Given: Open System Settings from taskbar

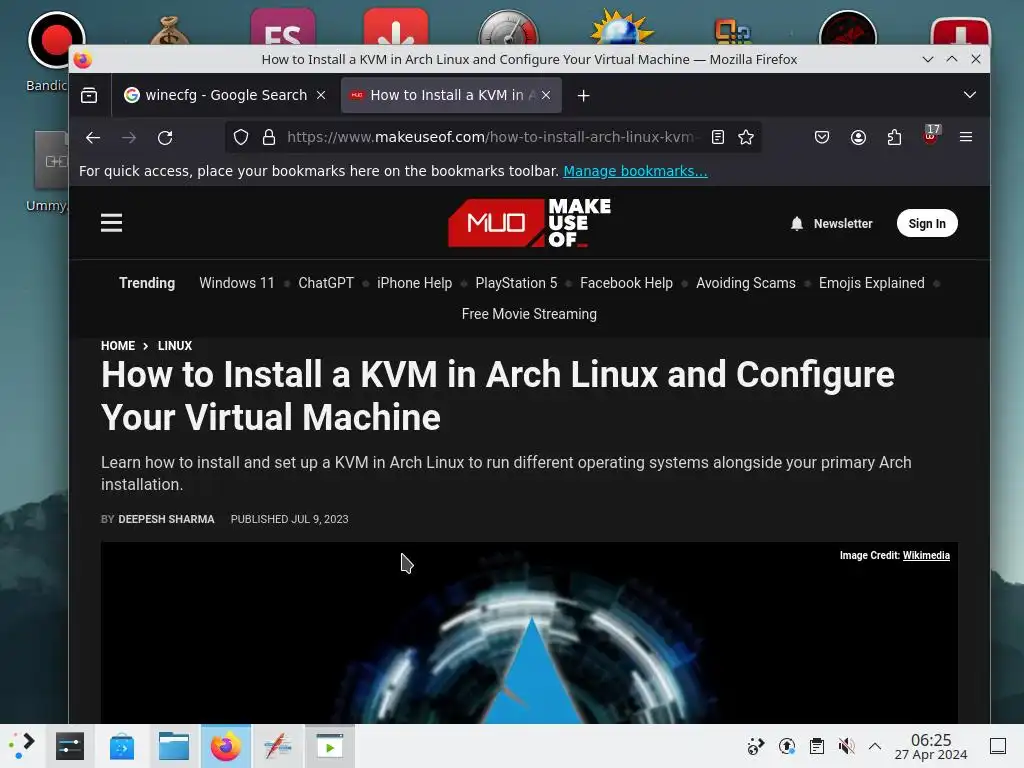Looking at the screenshot, I should coord(70,746).
